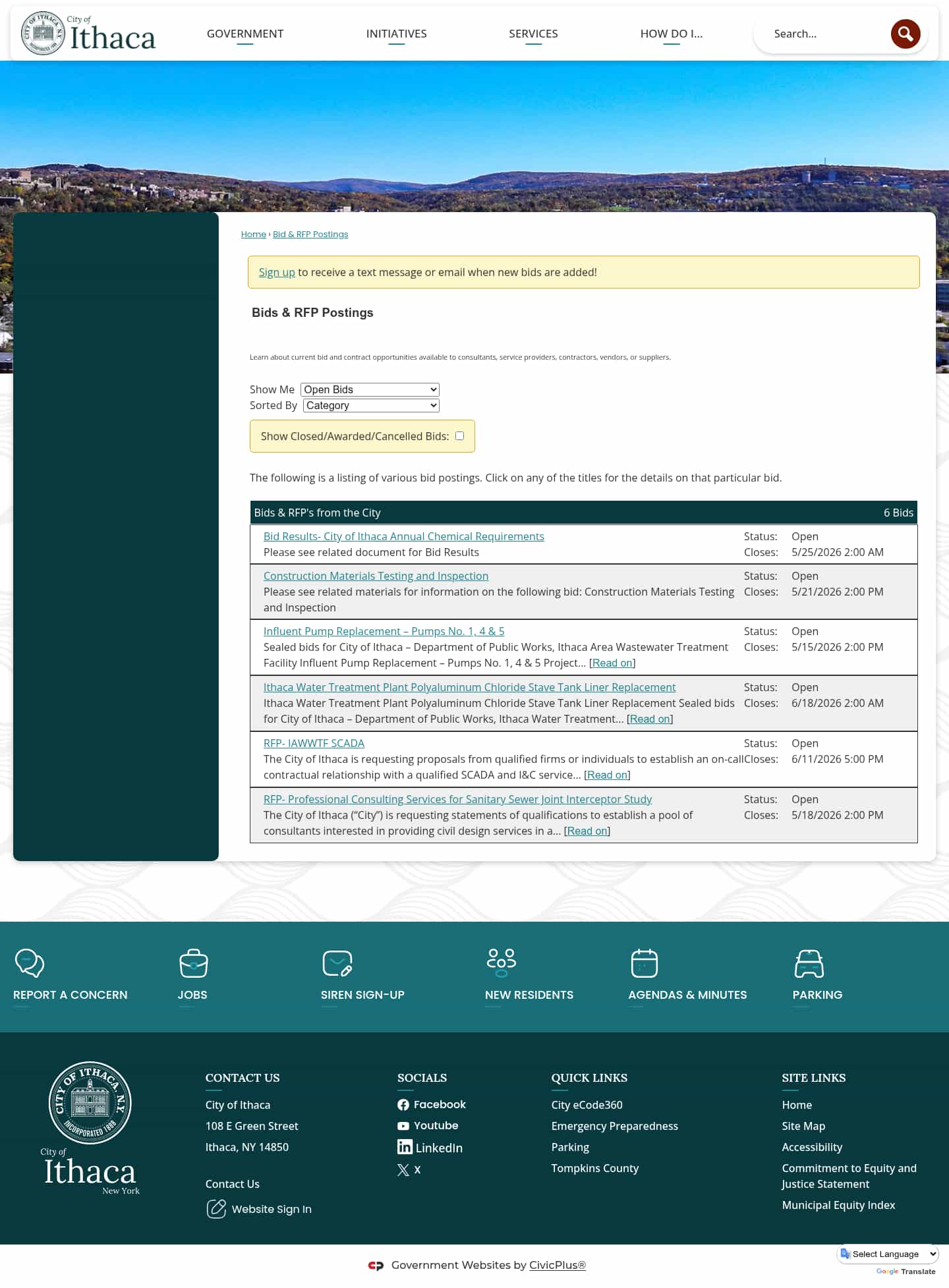The height and width of the screenshot is (1288, 949).
Task: Toggle Show Closed/Awarded/Cancelled Bids checkbox
Action: point(460,436)
